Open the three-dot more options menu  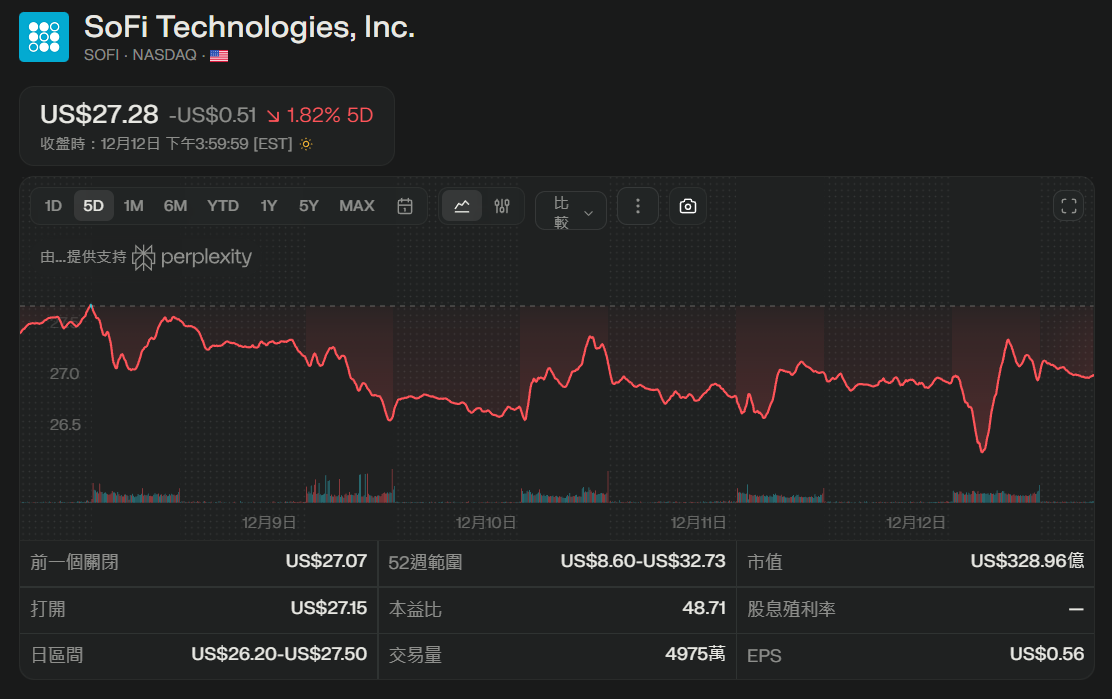tap(638, 206)
